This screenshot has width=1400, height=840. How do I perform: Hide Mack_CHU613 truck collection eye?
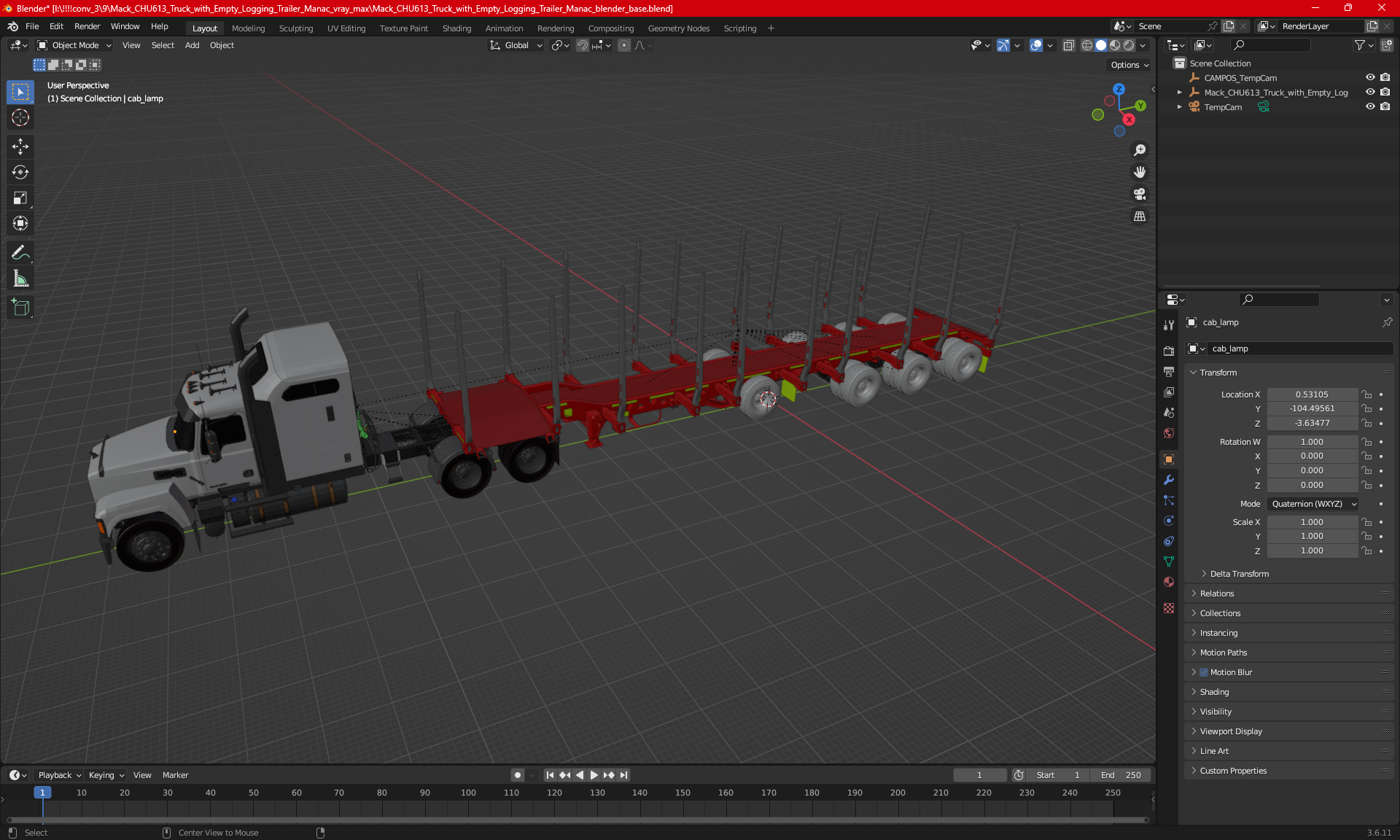1370,92
